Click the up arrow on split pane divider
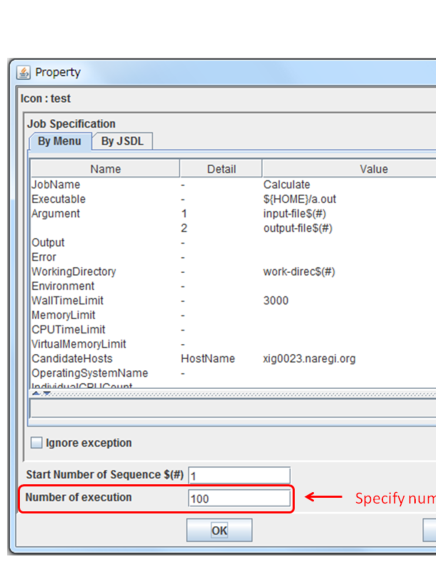The width and height of the screenshot is (436, 564). 36,394
